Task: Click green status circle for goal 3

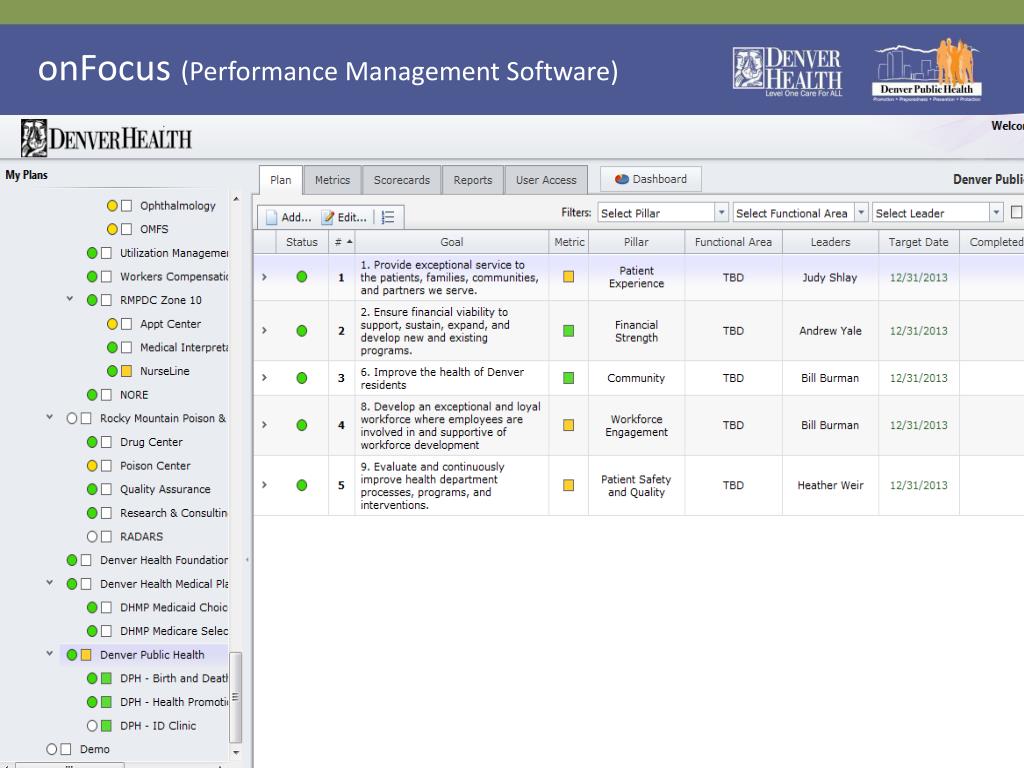Action: click(x=302, y=378)
